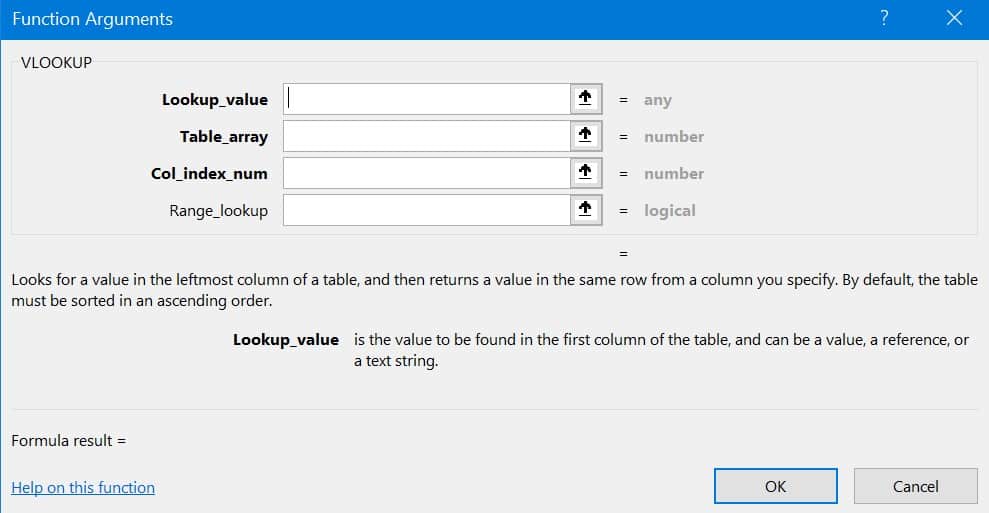This screenshot has width=989, height=513.
Task: Click the Table_array argument label
Action: click(224, 137)
